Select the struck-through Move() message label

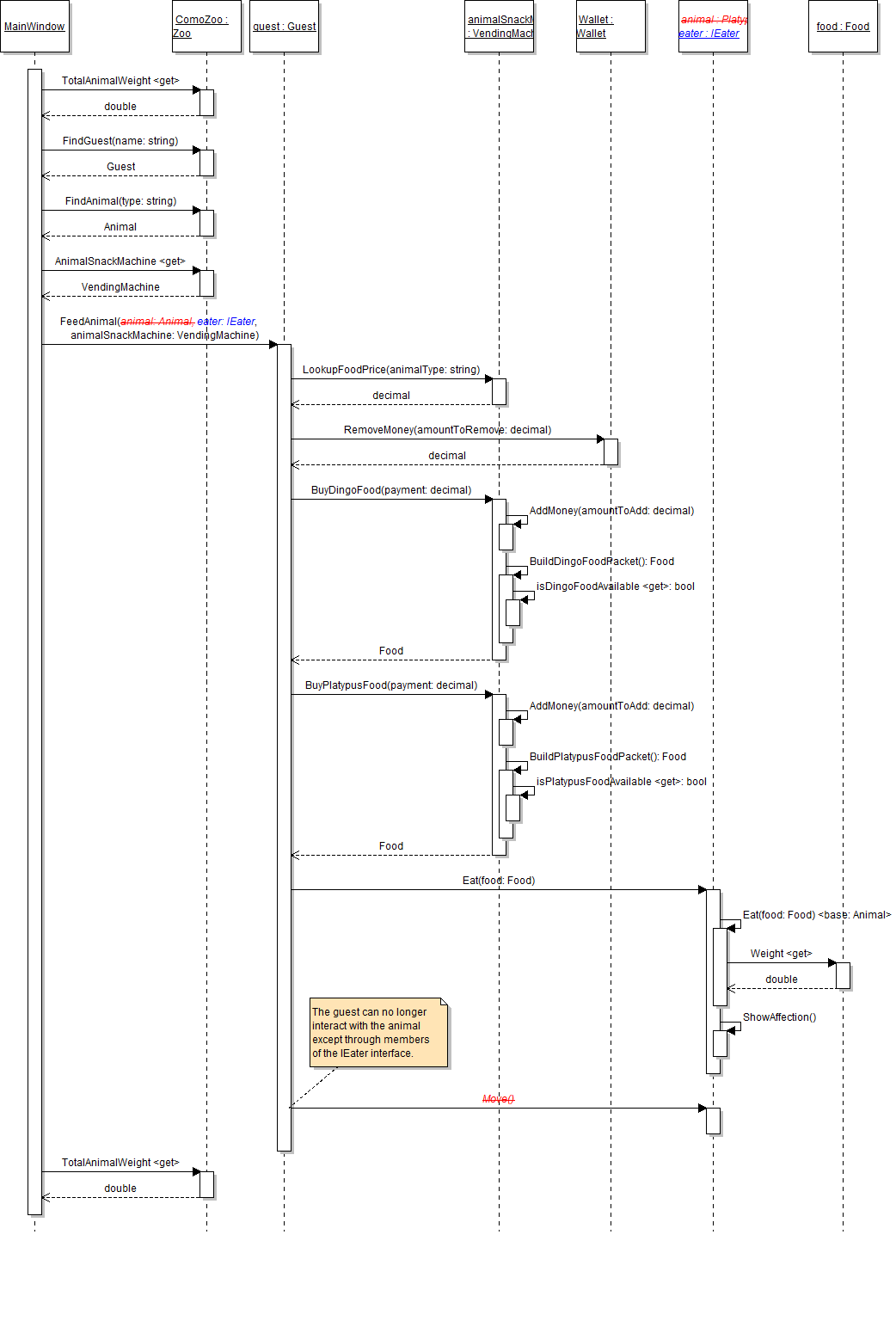[498, 1099]
